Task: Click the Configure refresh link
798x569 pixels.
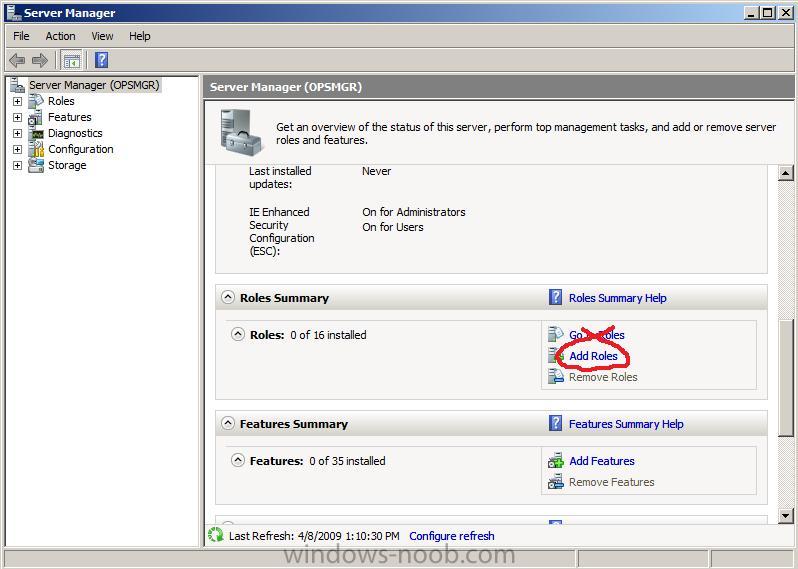Action: point(451,536)
